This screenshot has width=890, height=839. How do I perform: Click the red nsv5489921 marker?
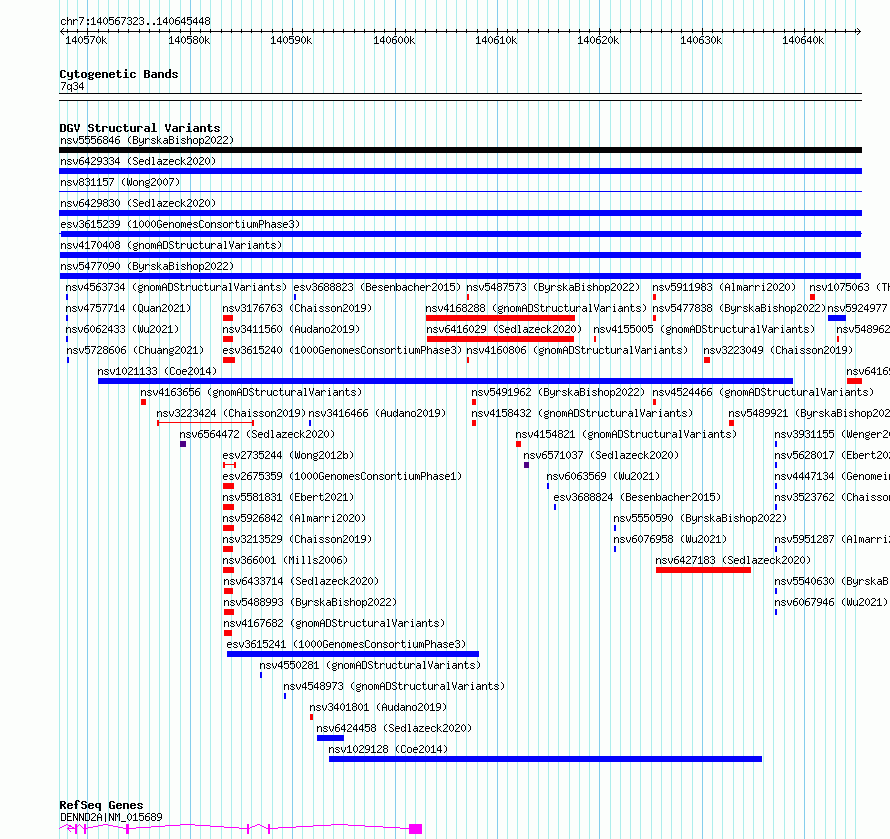pyautogui.click(x=731, y=423)
